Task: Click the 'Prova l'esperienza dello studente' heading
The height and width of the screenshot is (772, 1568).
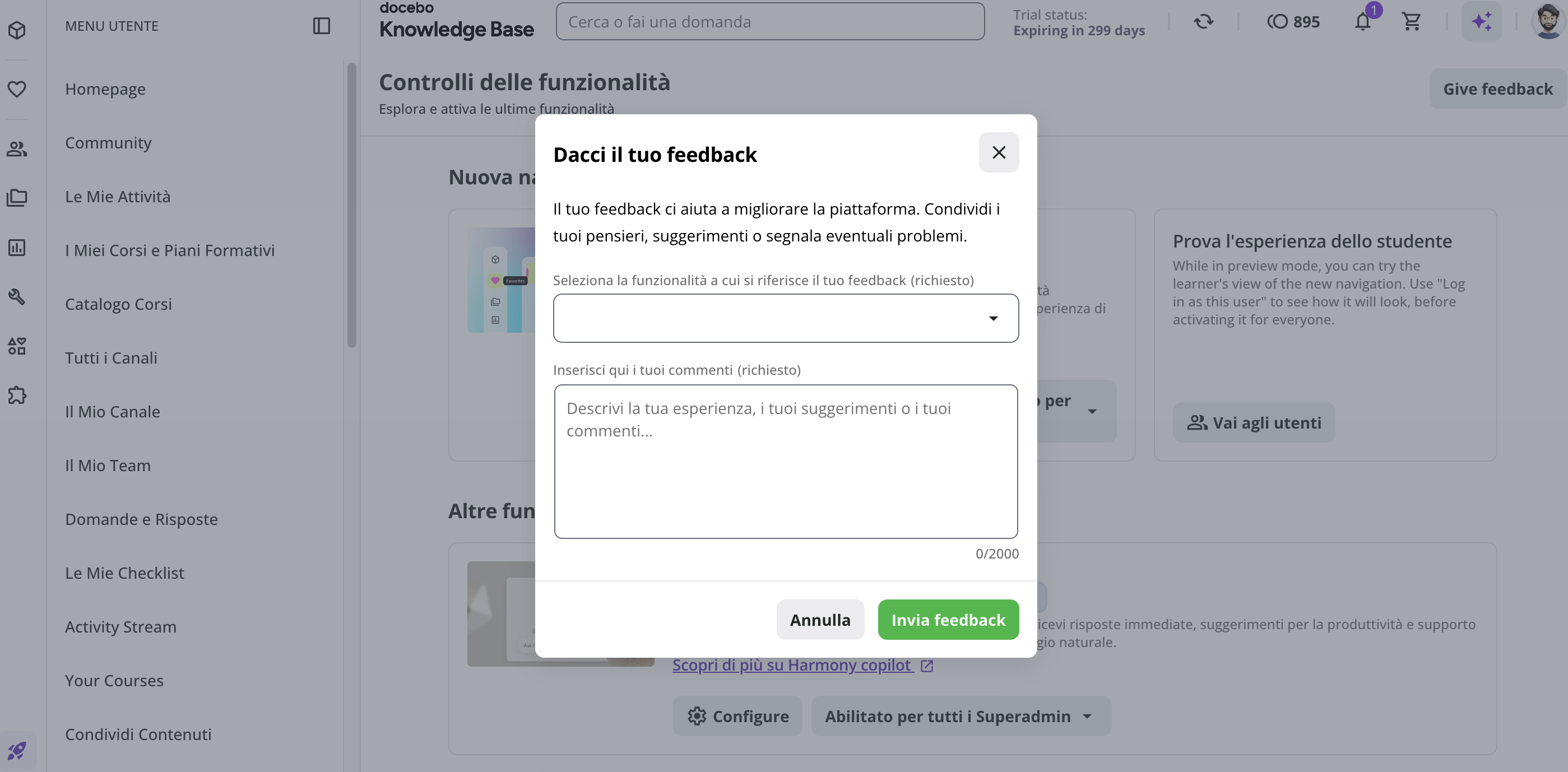Action: 1312,241
